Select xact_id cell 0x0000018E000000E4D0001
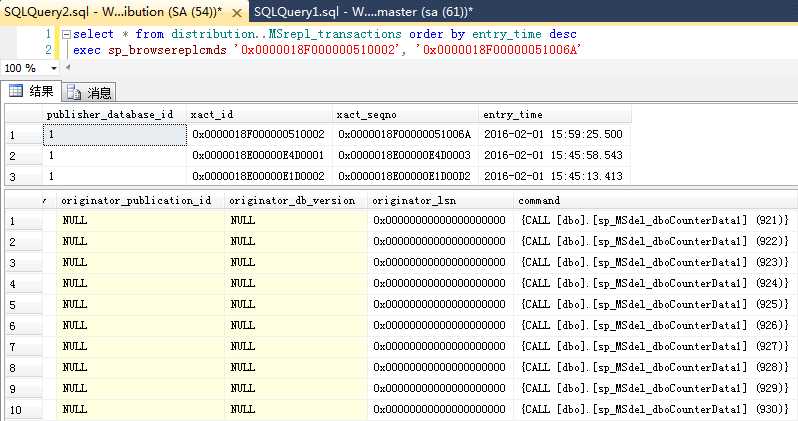The image size is (798, 421). [260, 155]
